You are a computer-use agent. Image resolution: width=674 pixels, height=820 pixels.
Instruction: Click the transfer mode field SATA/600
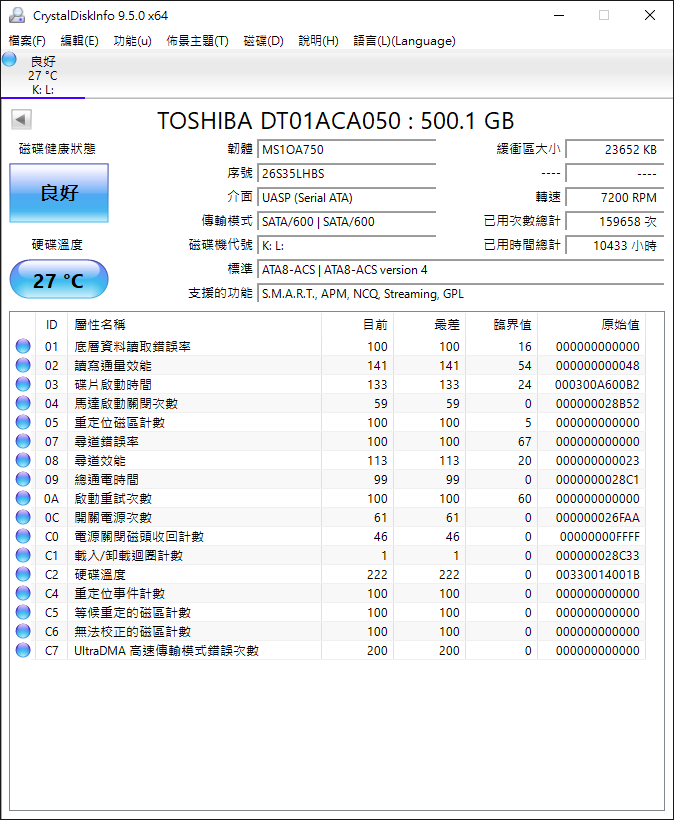click(347, 222)
